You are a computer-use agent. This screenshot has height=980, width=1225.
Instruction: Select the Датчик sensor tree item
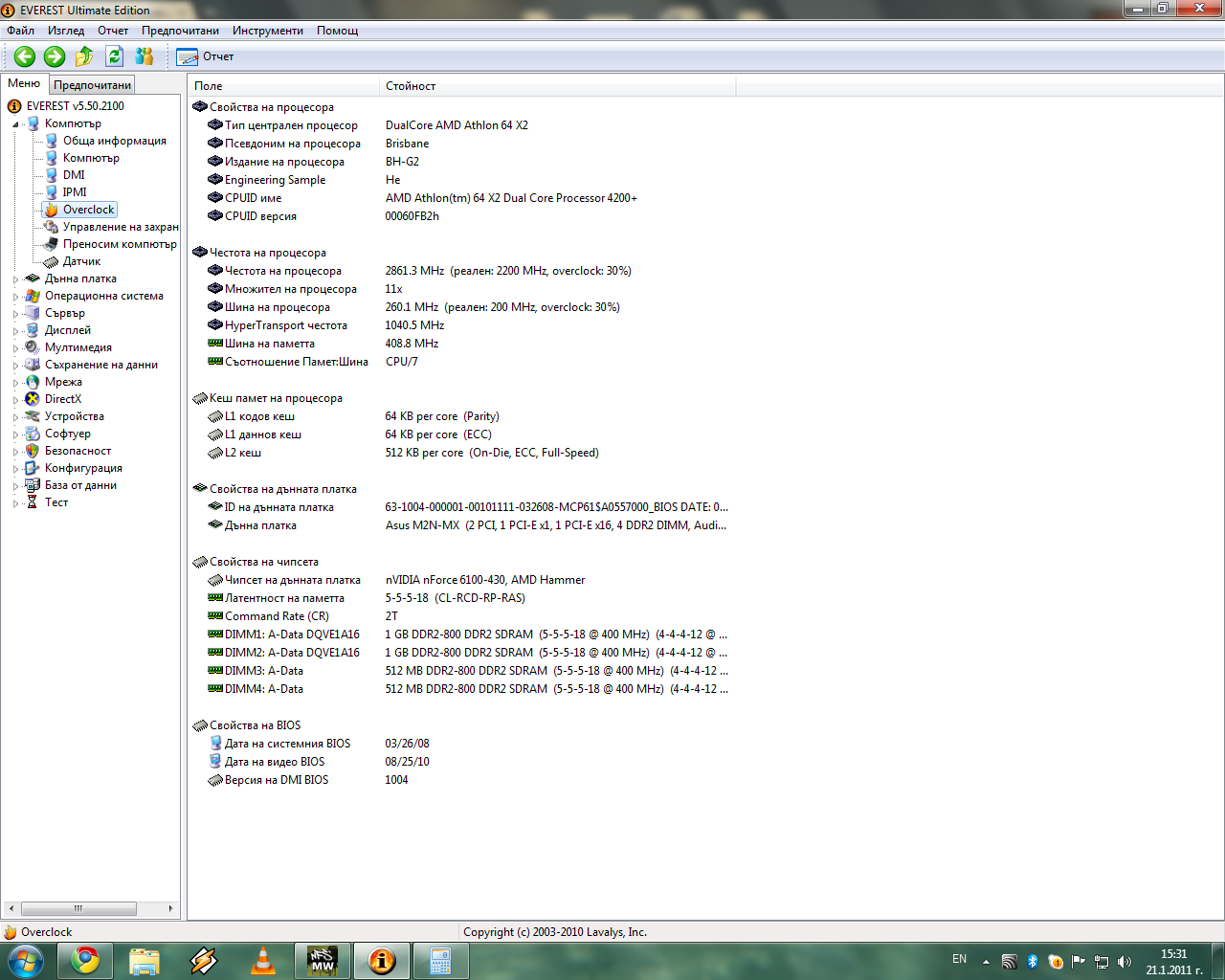(x=81, y=261)
